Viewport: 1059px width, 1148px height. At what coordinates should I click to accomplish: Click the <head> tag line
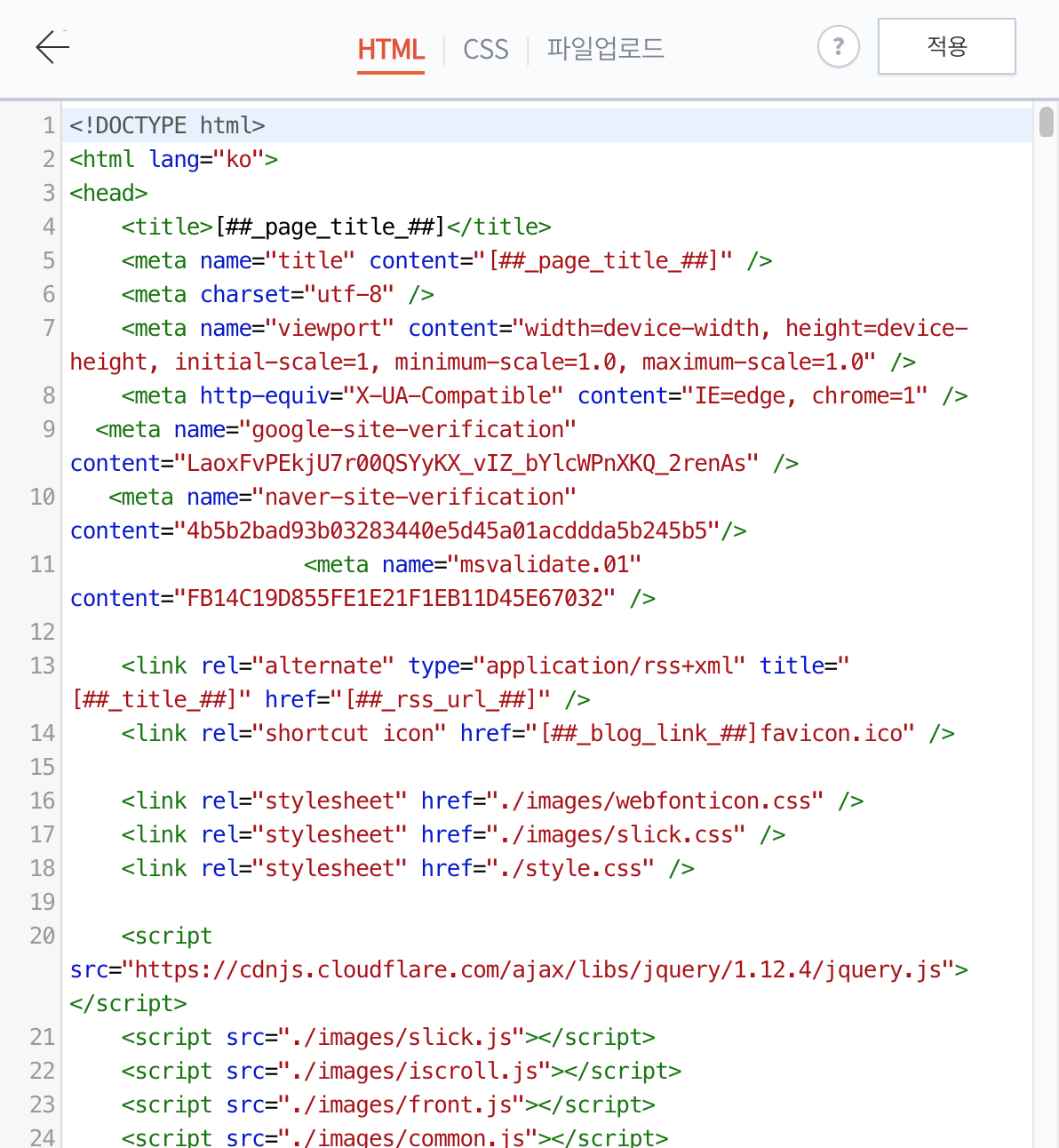[x=108, y=193]
